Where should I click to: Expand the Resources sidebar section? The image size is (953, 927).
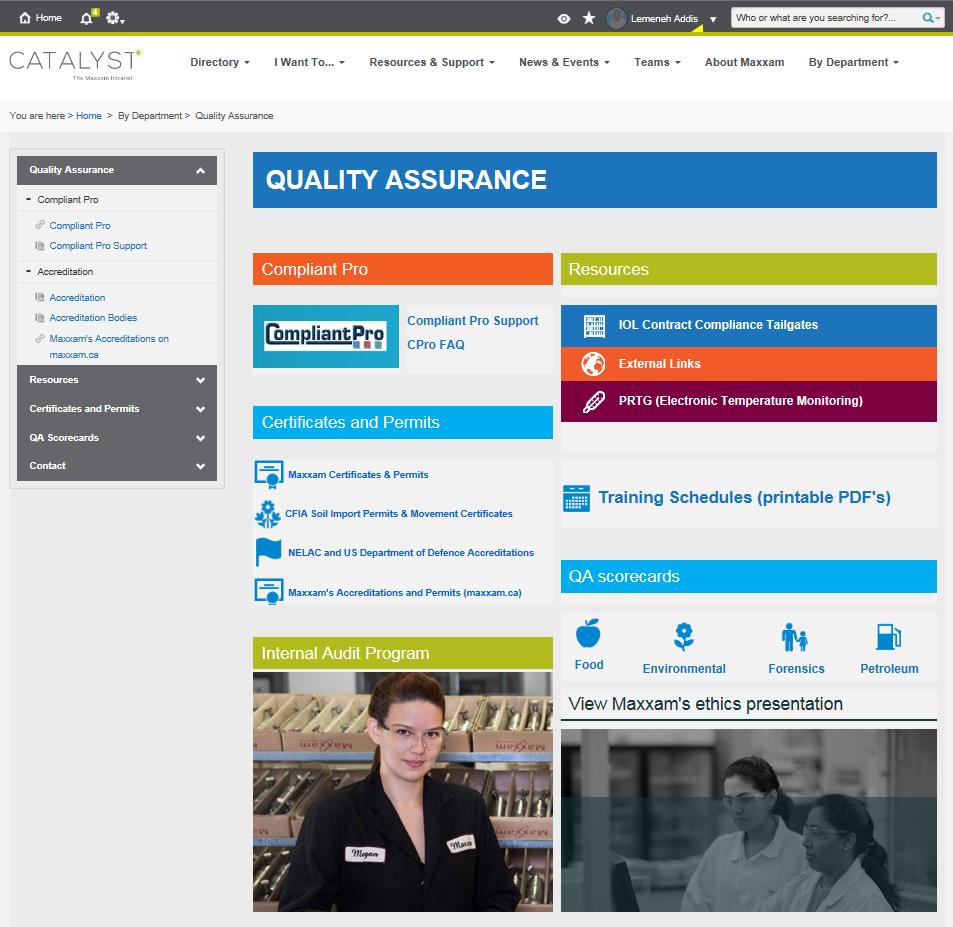click(x=117, y=380)
